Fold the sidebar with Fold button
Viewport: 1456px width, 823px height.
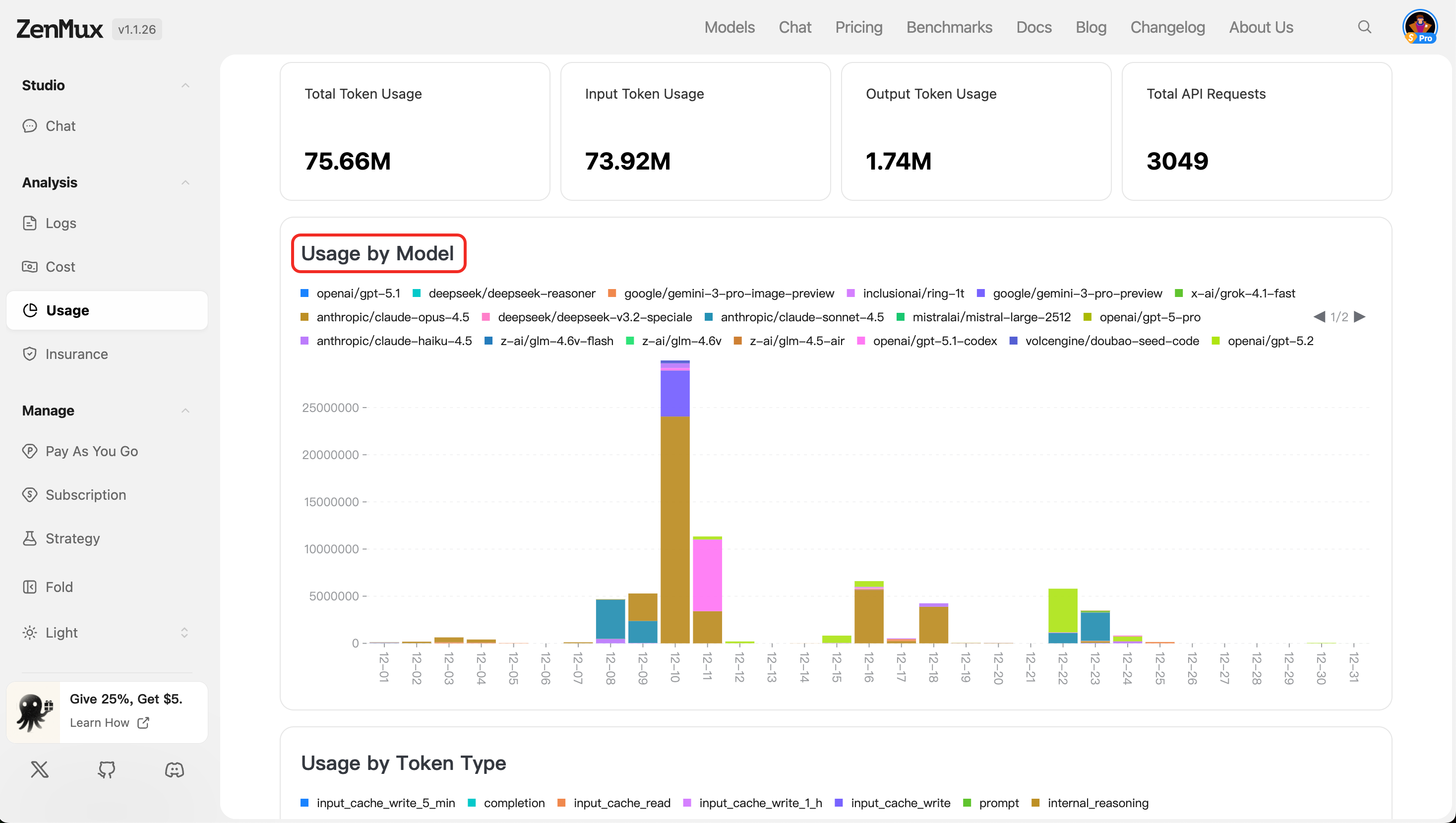[59, 587]
